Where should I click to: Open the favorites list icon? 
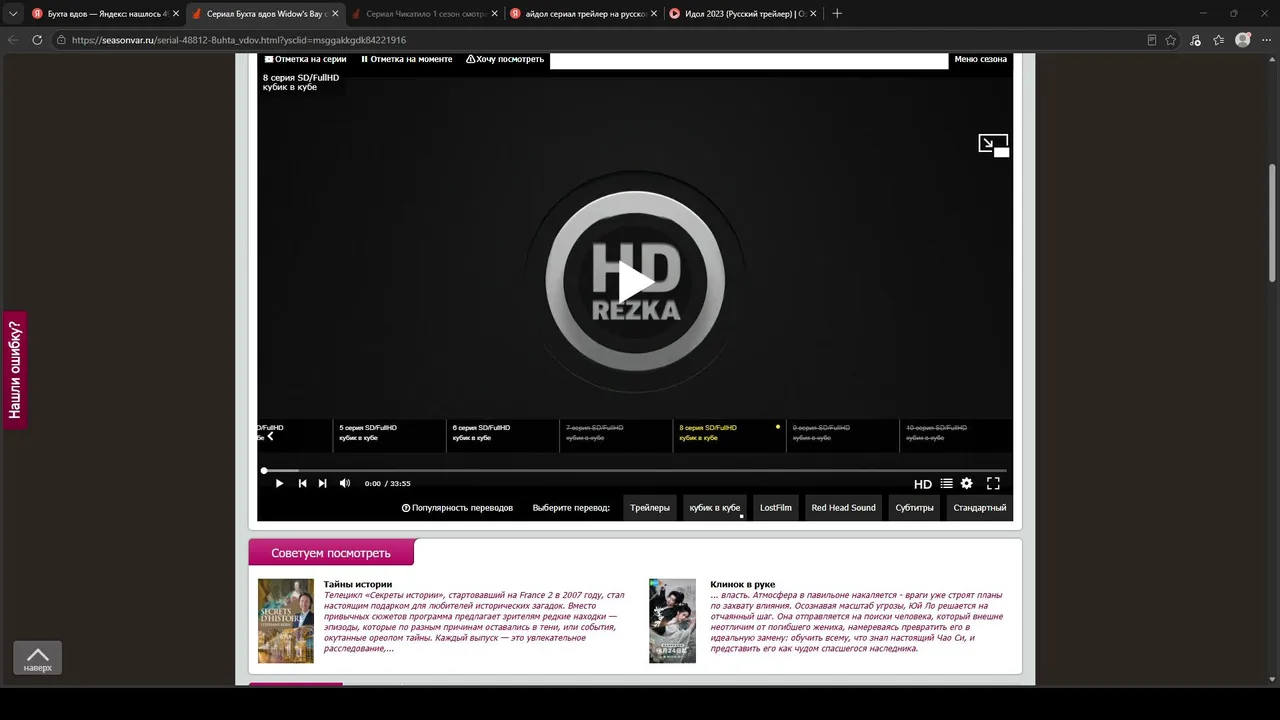pyautogui.click(x=1219, y=40)
